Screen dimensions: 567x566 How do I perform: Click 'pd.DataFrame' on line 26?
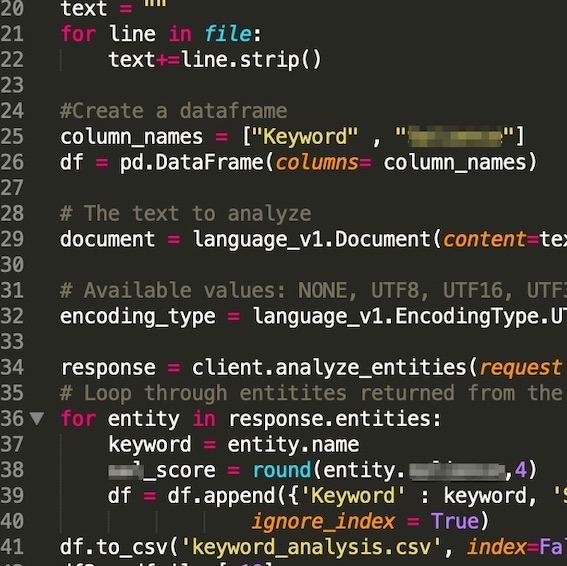point(192,162)
